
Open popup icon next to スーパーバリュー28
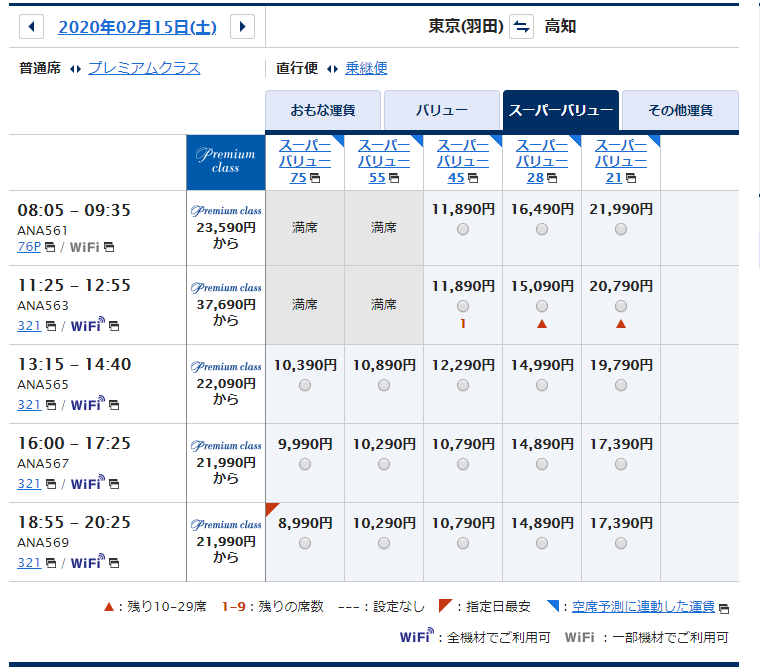[x=552, y=178]
